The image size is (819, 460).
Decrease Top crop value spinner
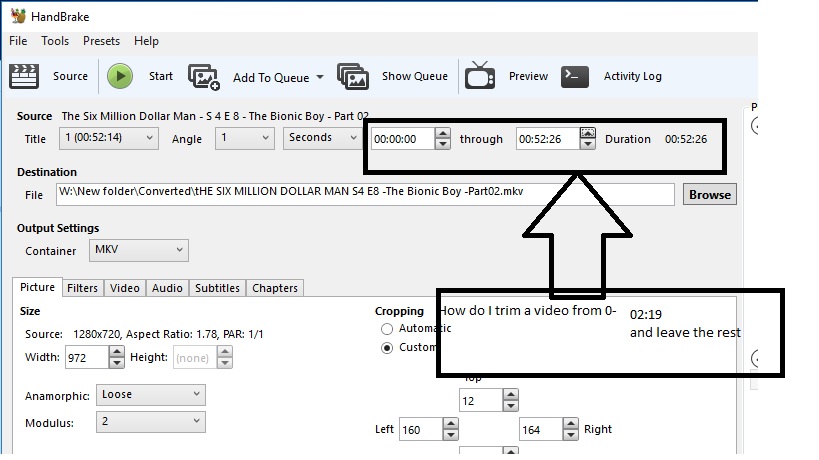click(x=511, y=406)
